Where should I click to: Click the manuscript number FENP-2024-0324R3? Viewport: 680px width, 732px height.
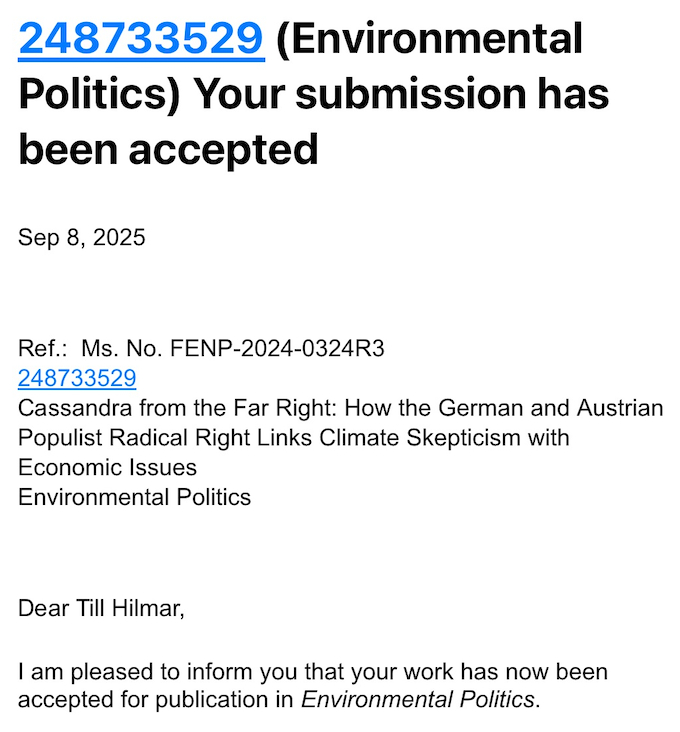pyautogui.click(x=278, y=349)
